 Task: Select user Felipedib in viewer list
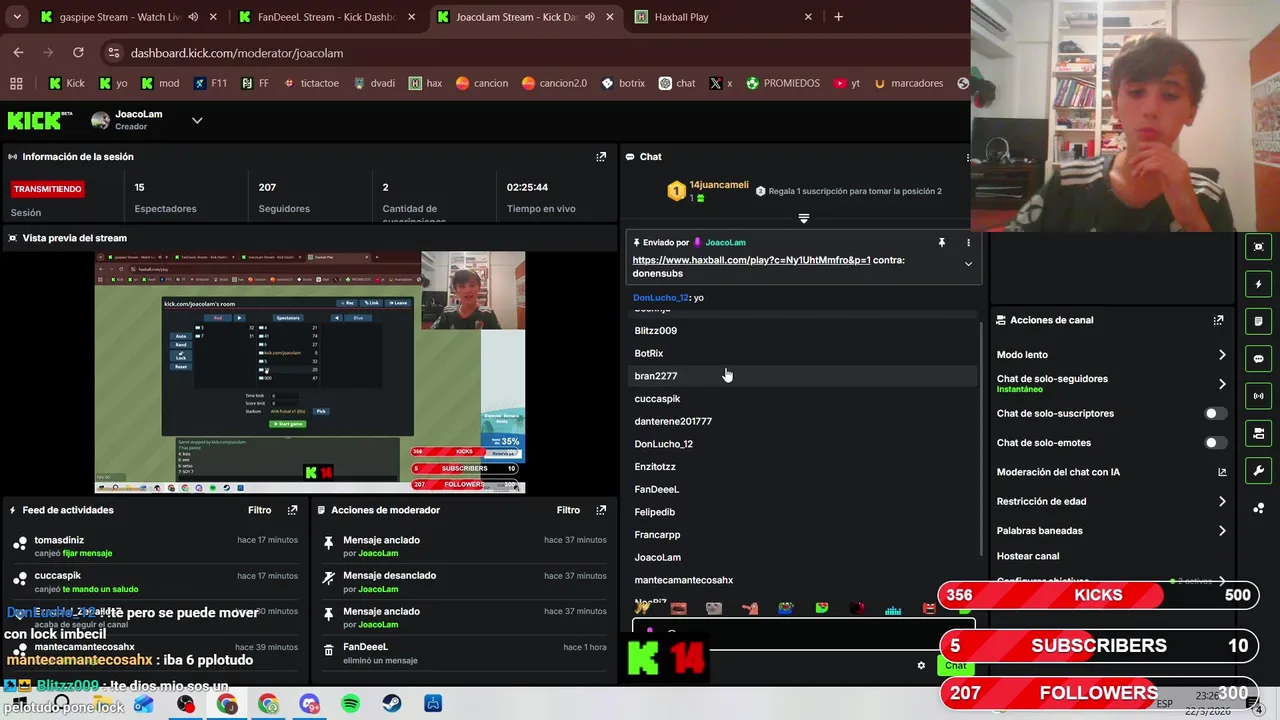click(x=654, y=512)
